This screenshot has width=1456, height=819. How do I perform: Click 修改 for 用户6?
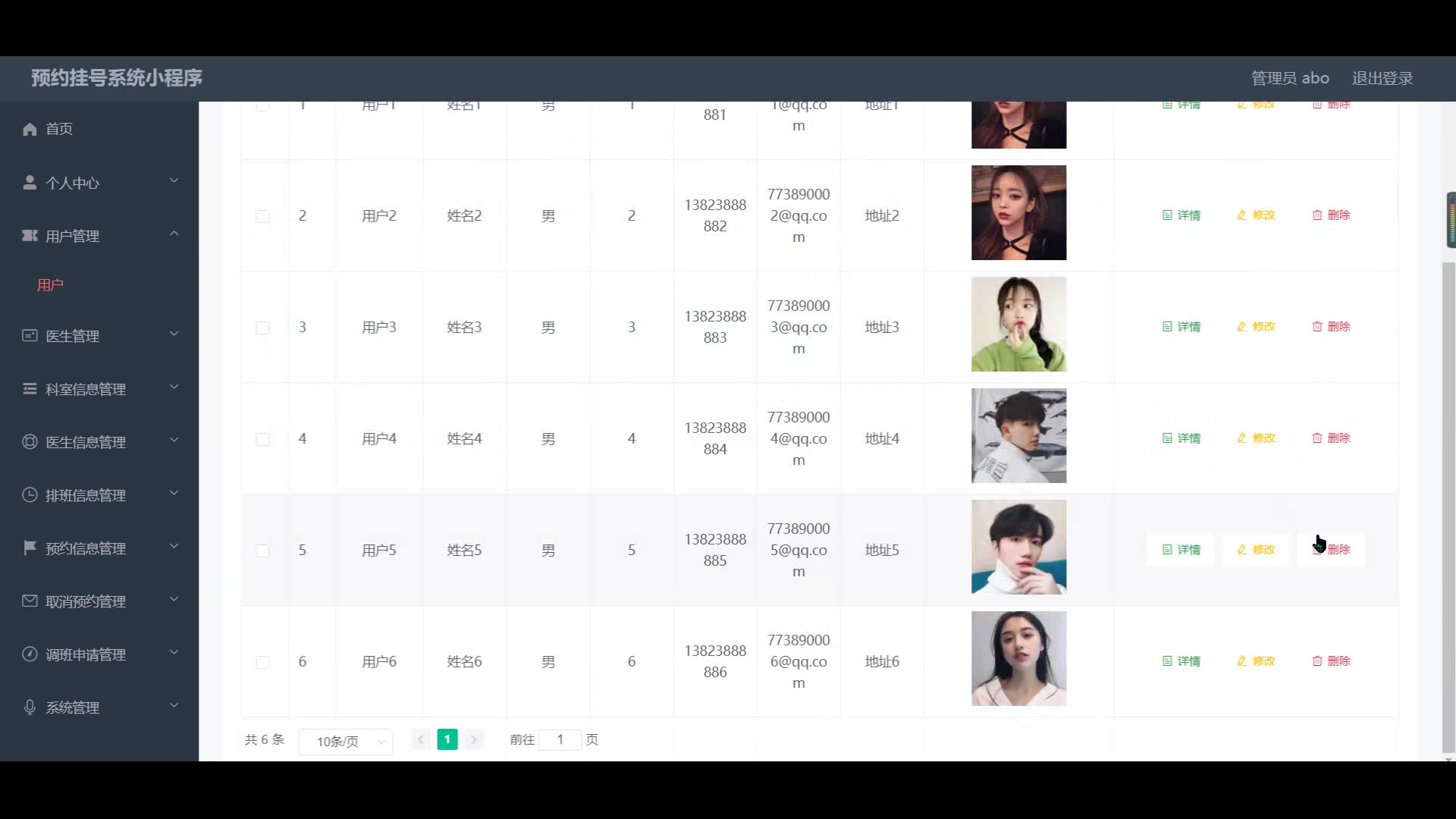[x=1256, y=661]
